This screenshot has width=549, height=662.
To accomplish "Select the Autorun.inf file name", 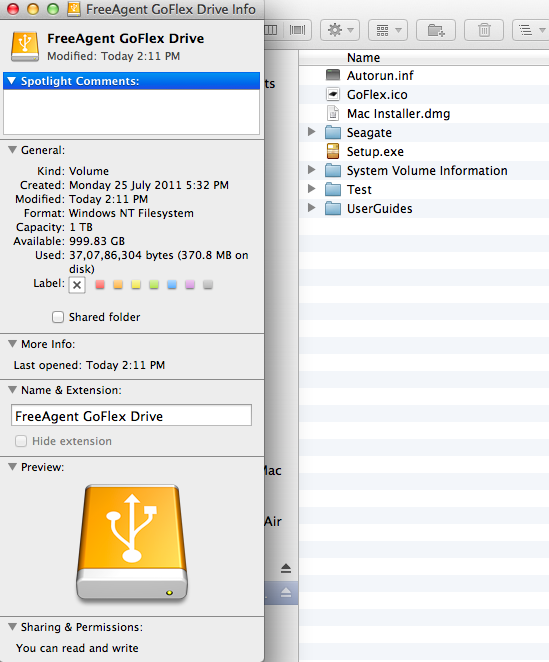I will [x=380, y=76].
